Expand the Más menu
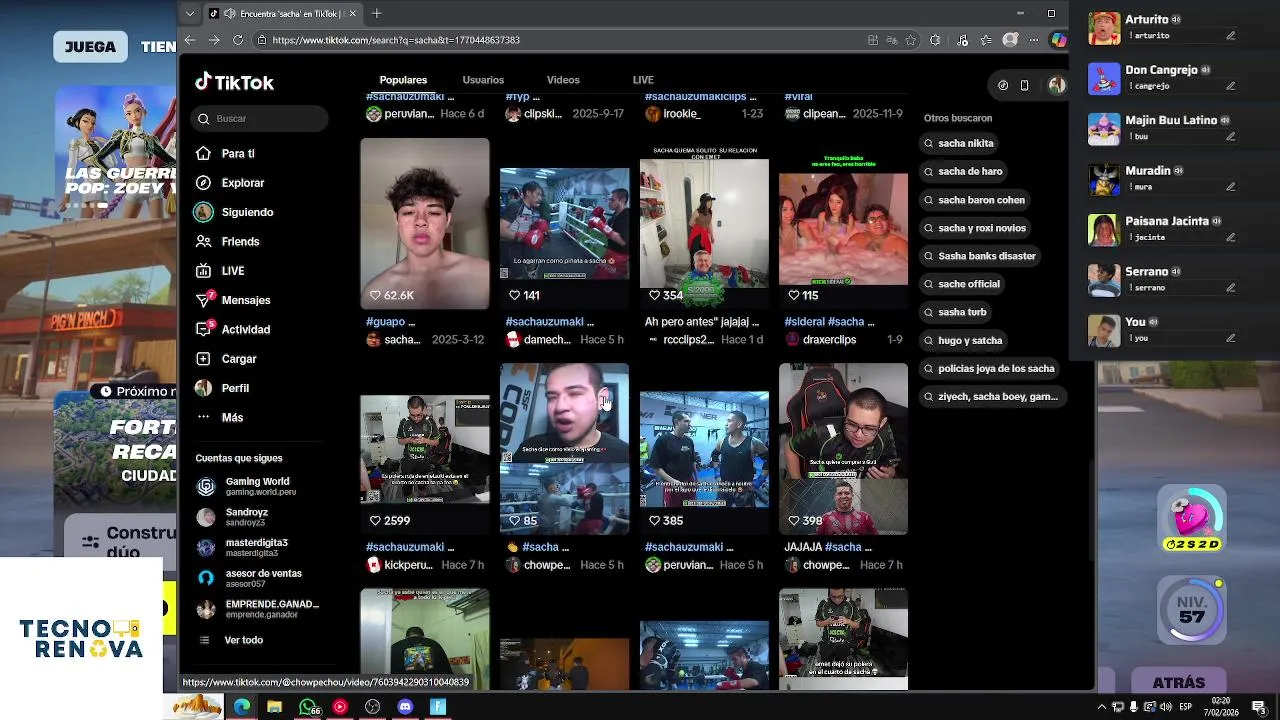1280x720 pixels. (220, 417)
